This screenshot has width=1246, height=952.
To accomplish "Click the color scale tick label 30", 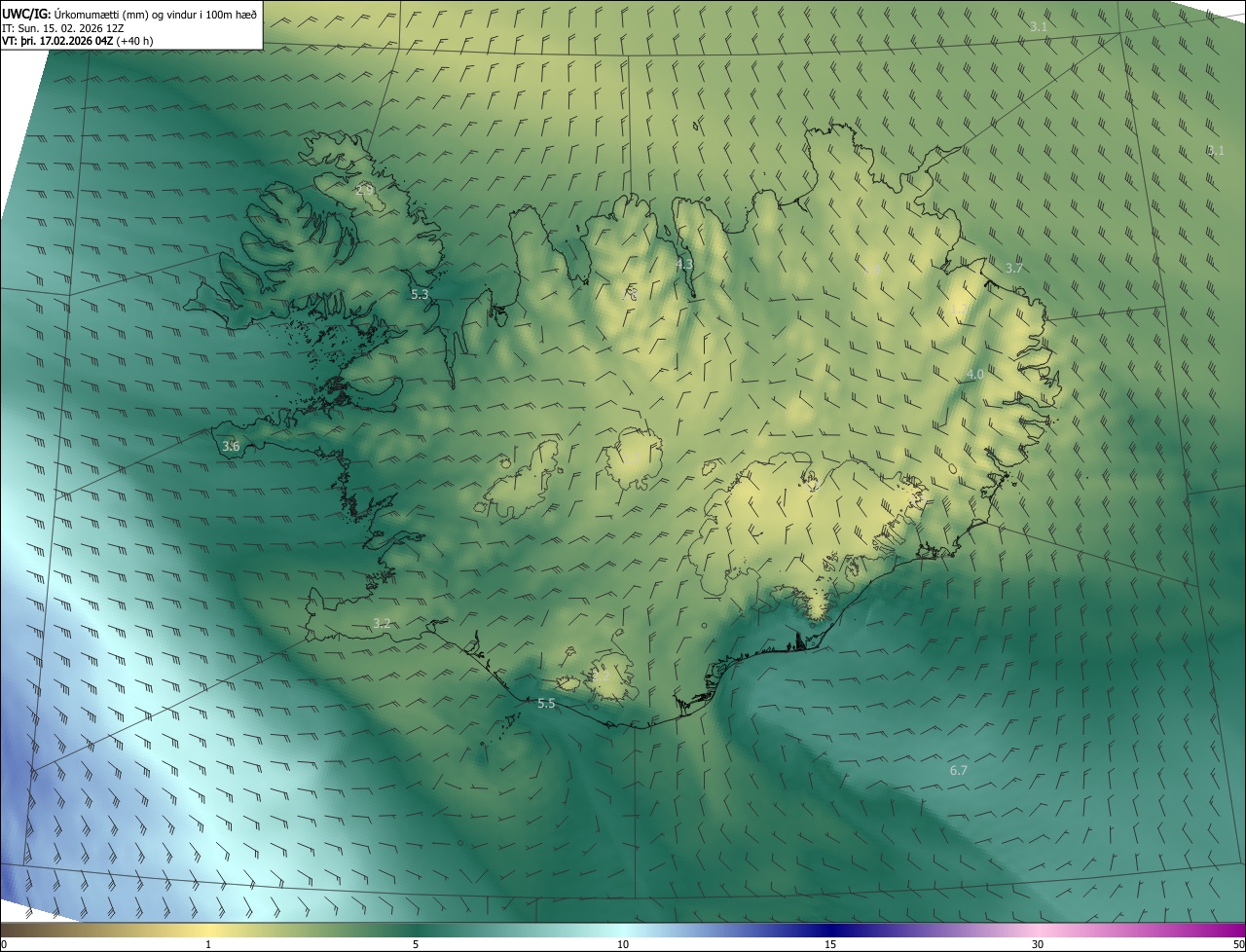I will click(1038, 944).
